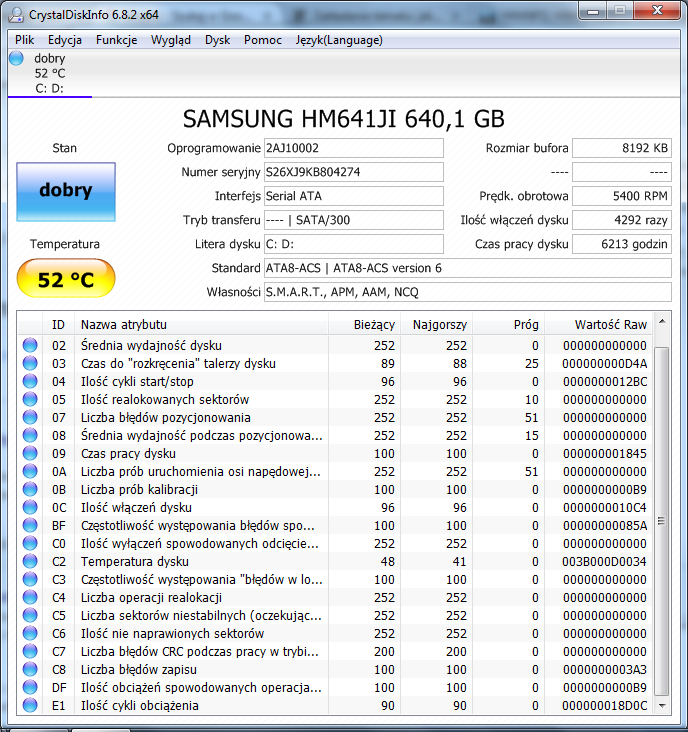The height and width of the screenshot is (732, 688).
Task: Click the yellow 52 °C temperature indicator
Action: (x=66, y=278)
